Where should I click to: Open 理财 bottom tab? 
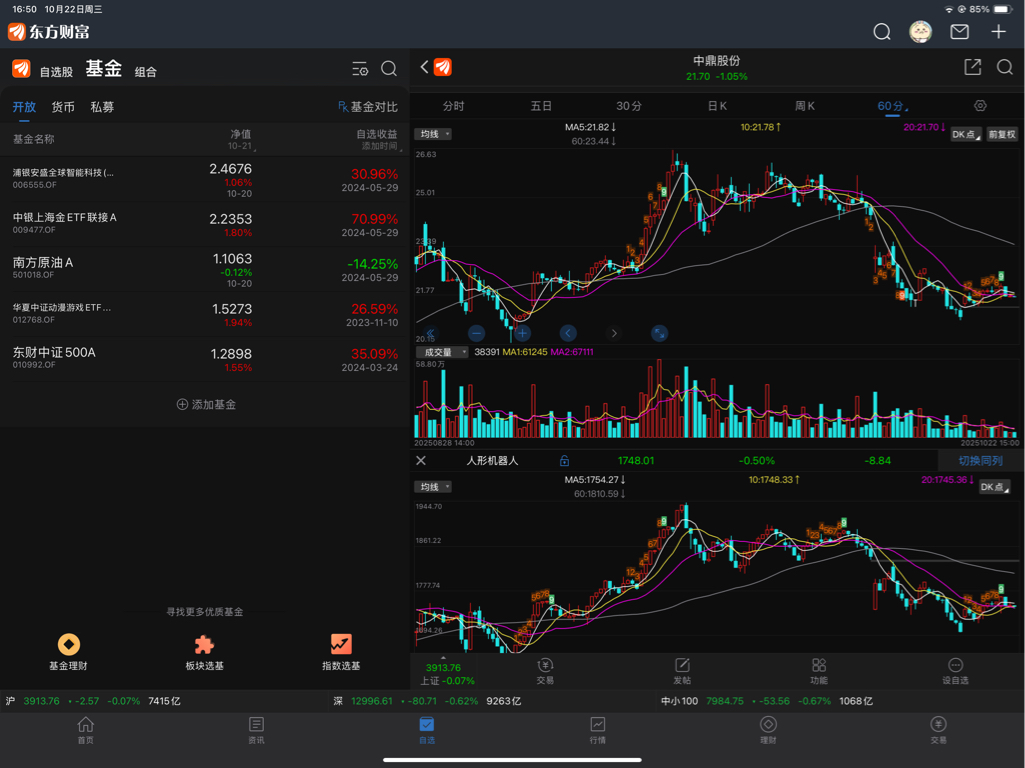[x=768, y=730]
